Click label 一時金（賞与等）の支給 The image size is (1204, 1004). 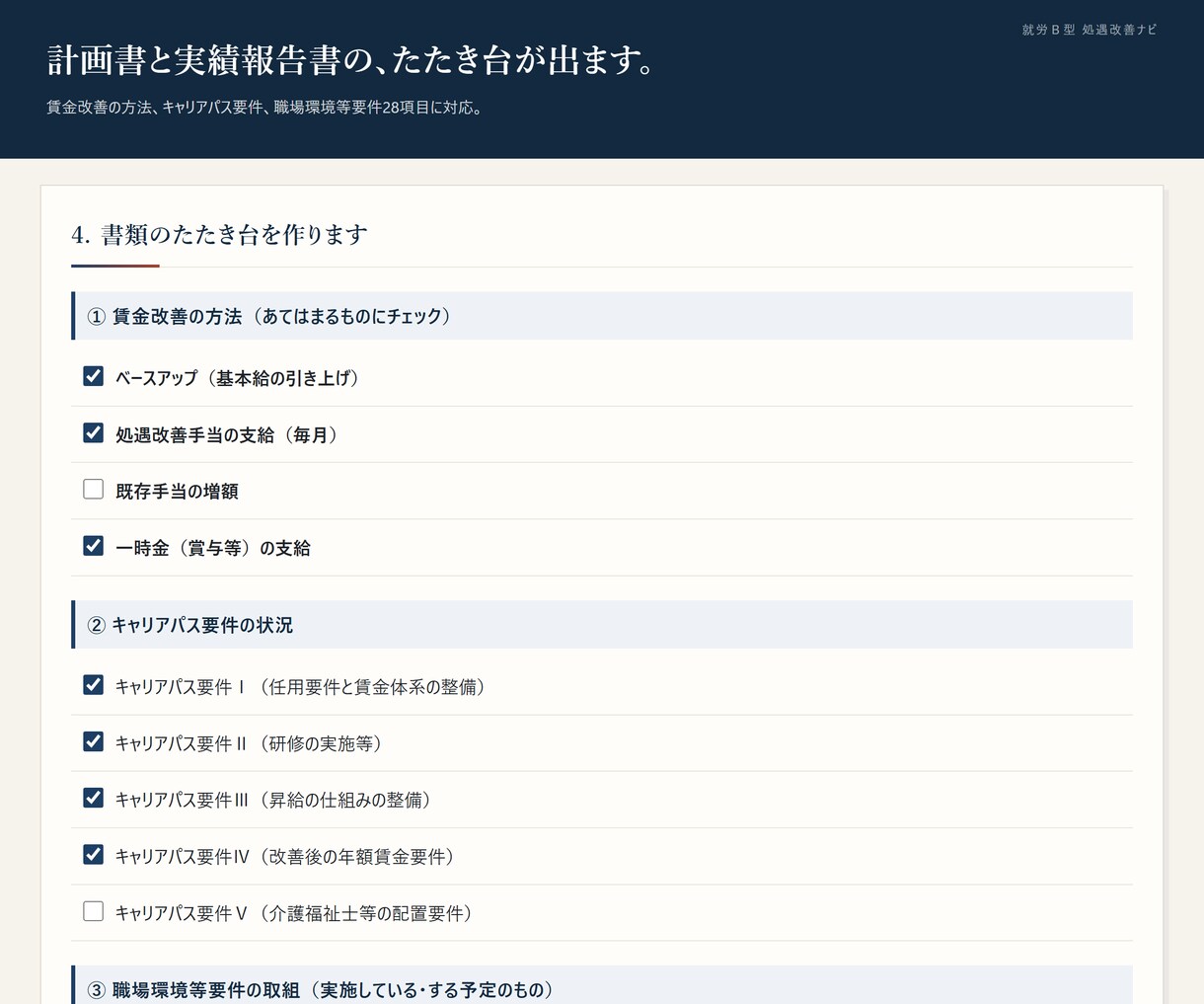point(213,548)
